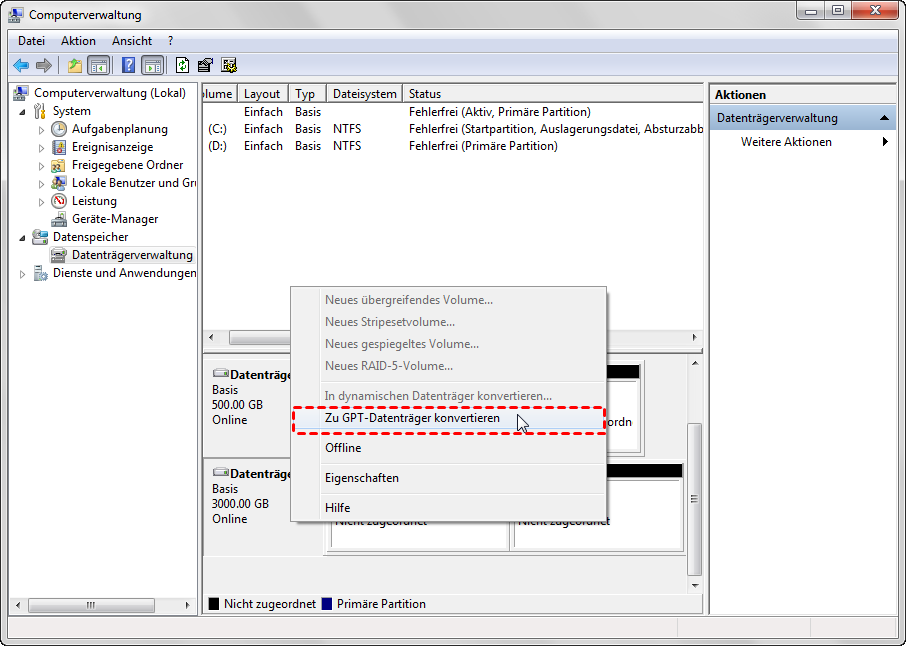The height and width of the screenshot is (646, 906).
Task: Expand the Leistung node
Action: tap(41, 202)
